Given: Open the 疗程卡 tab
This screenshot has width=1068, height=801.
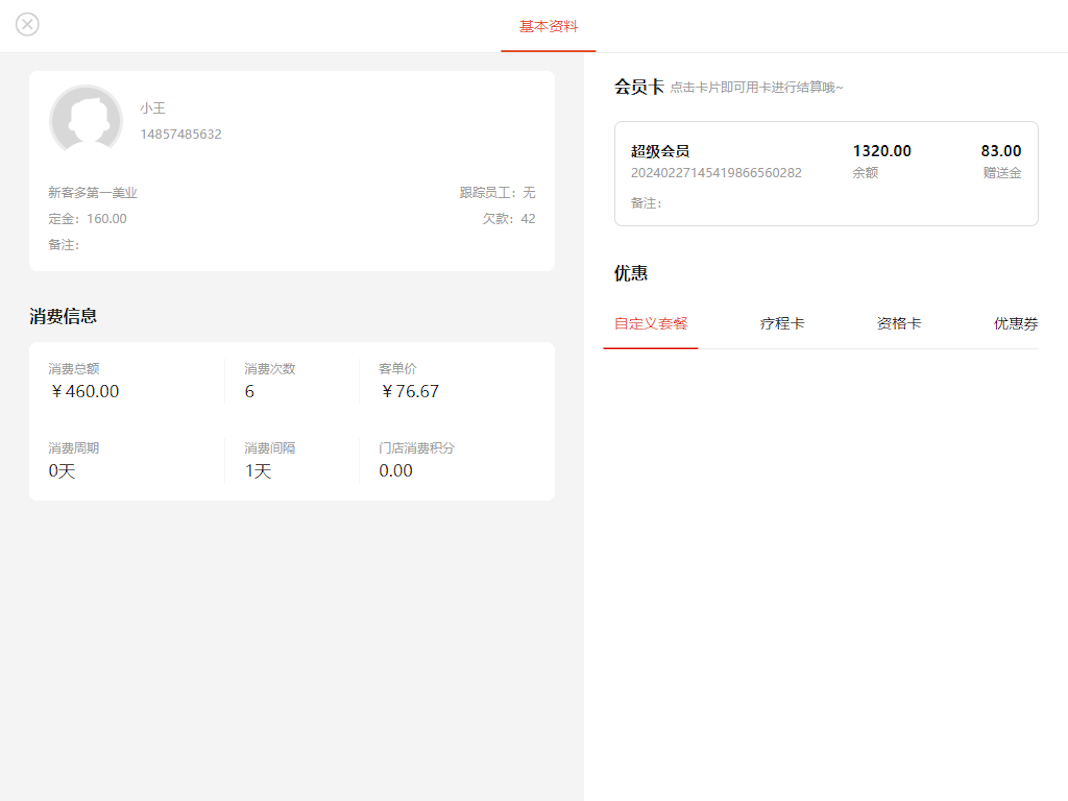Looking at the screenshot, I should click(782, 324).
